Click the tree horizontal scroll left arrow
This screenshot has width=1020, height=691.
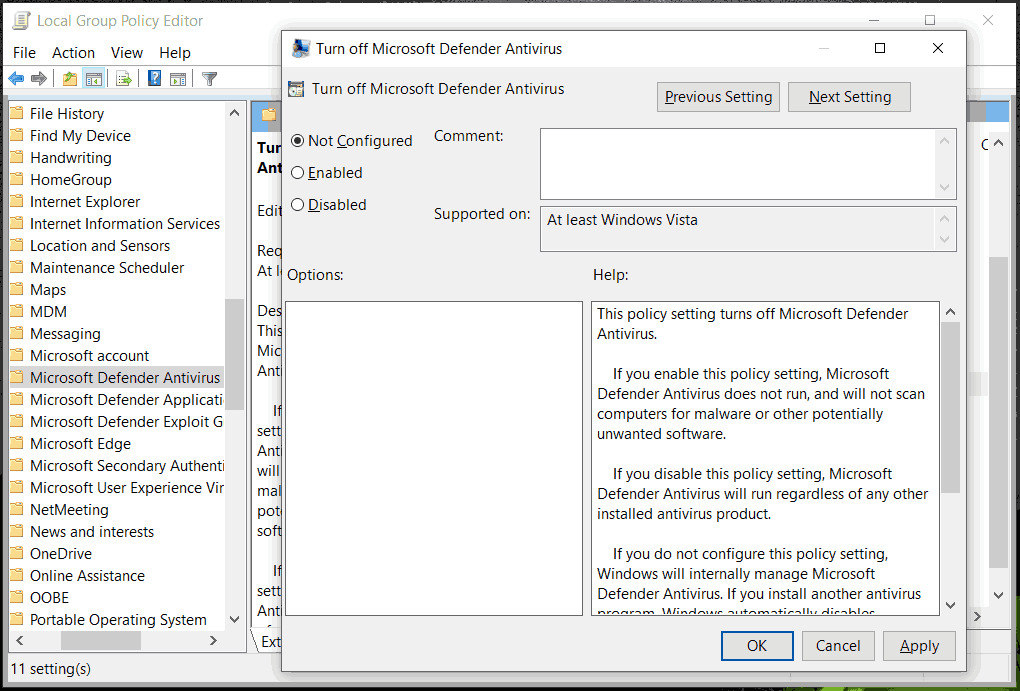(20, 640)
